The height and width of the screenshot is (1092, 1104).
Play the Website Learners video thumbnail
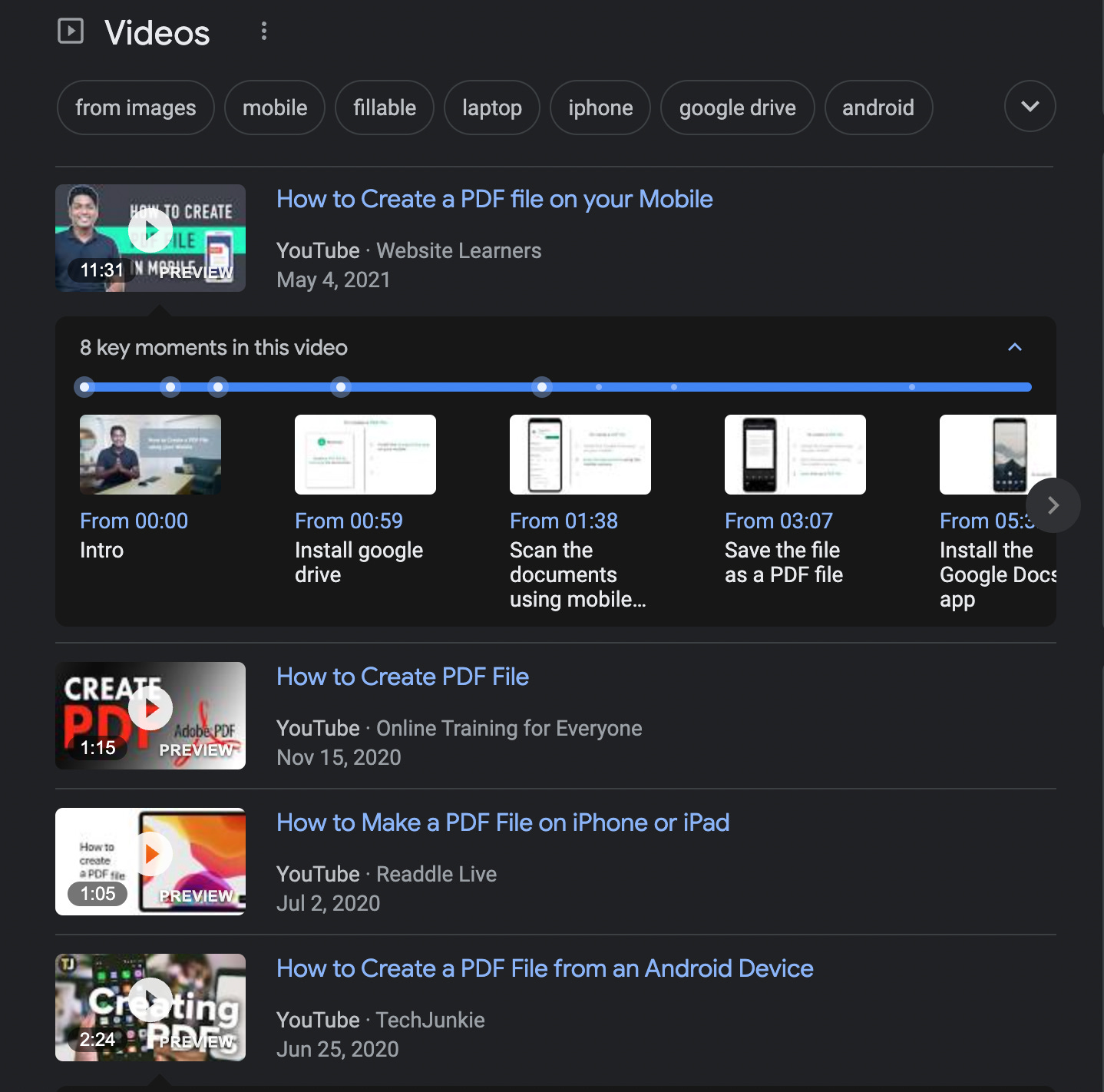pos(150,238)
